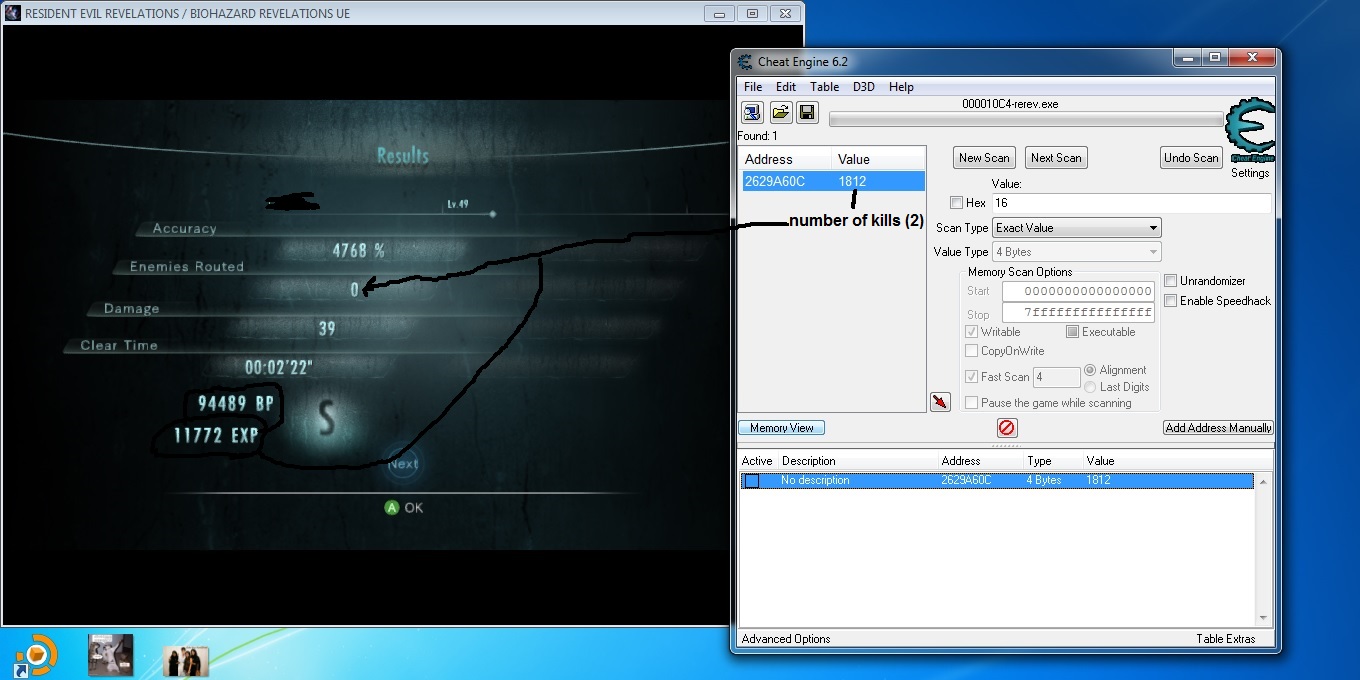The image size is (1360, 680).
Task: Open the Value Type 4 Bytes dropdown
Action: [x=1076, y=252]
